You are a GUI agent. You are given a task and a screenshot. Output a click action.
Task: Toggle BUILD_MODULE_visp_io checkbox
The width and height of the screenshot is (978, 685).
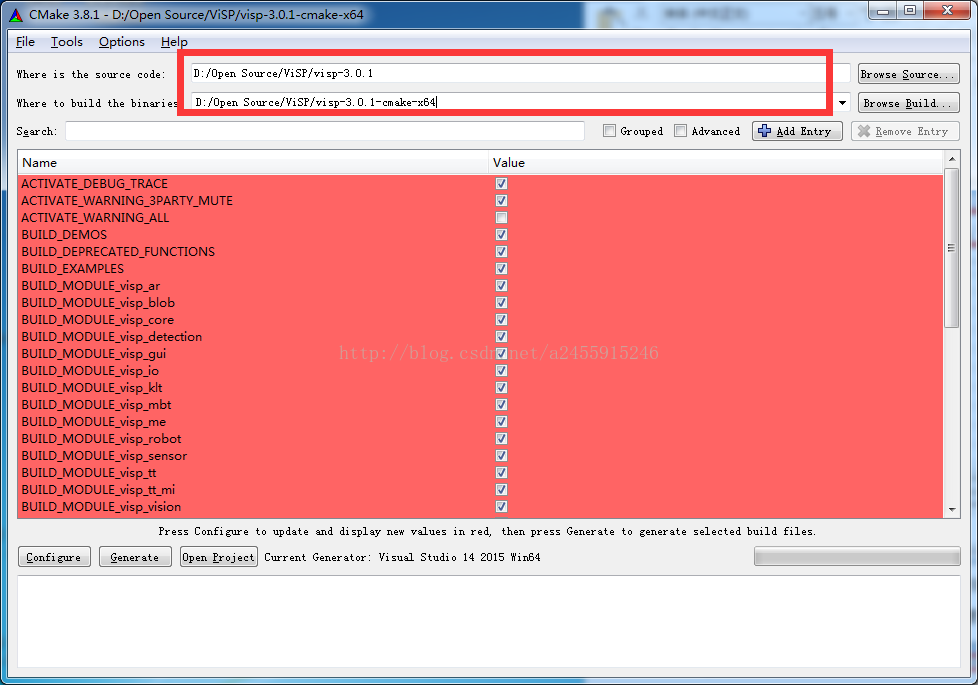point(501,371)
